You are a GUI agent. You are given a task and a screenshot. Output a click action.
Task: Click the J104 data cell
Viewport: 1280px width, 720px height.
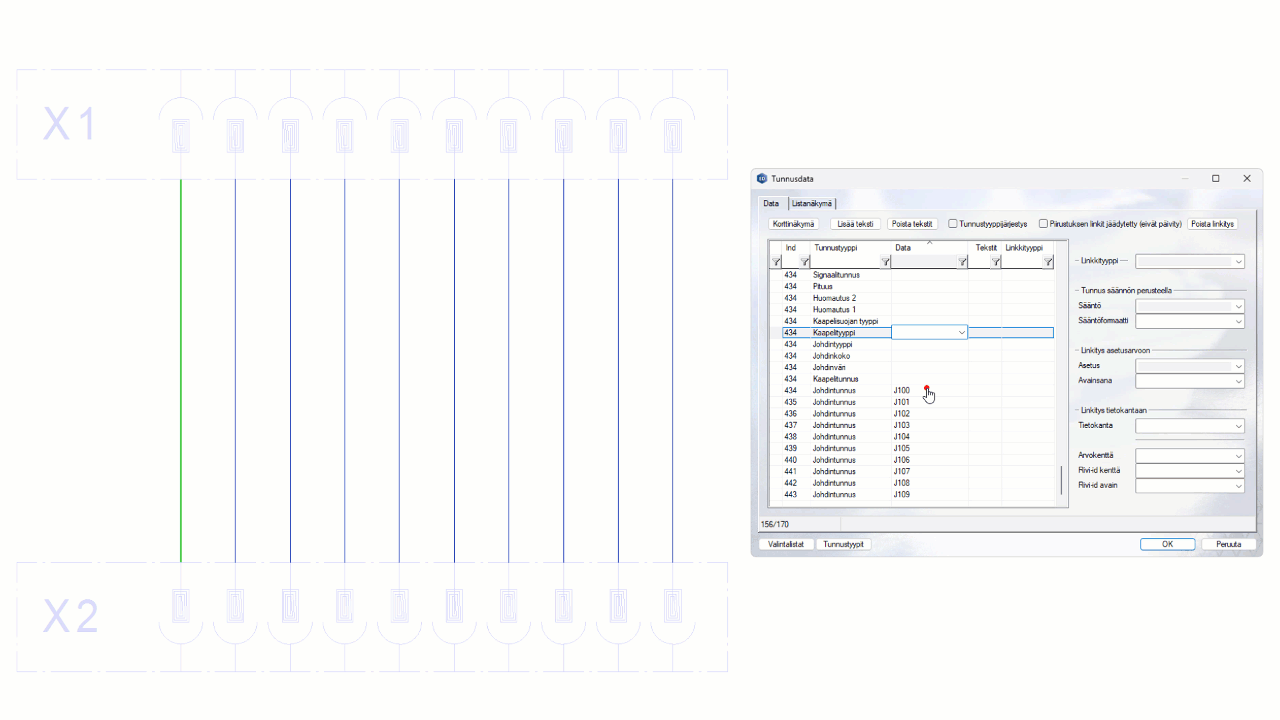(929, 437)
